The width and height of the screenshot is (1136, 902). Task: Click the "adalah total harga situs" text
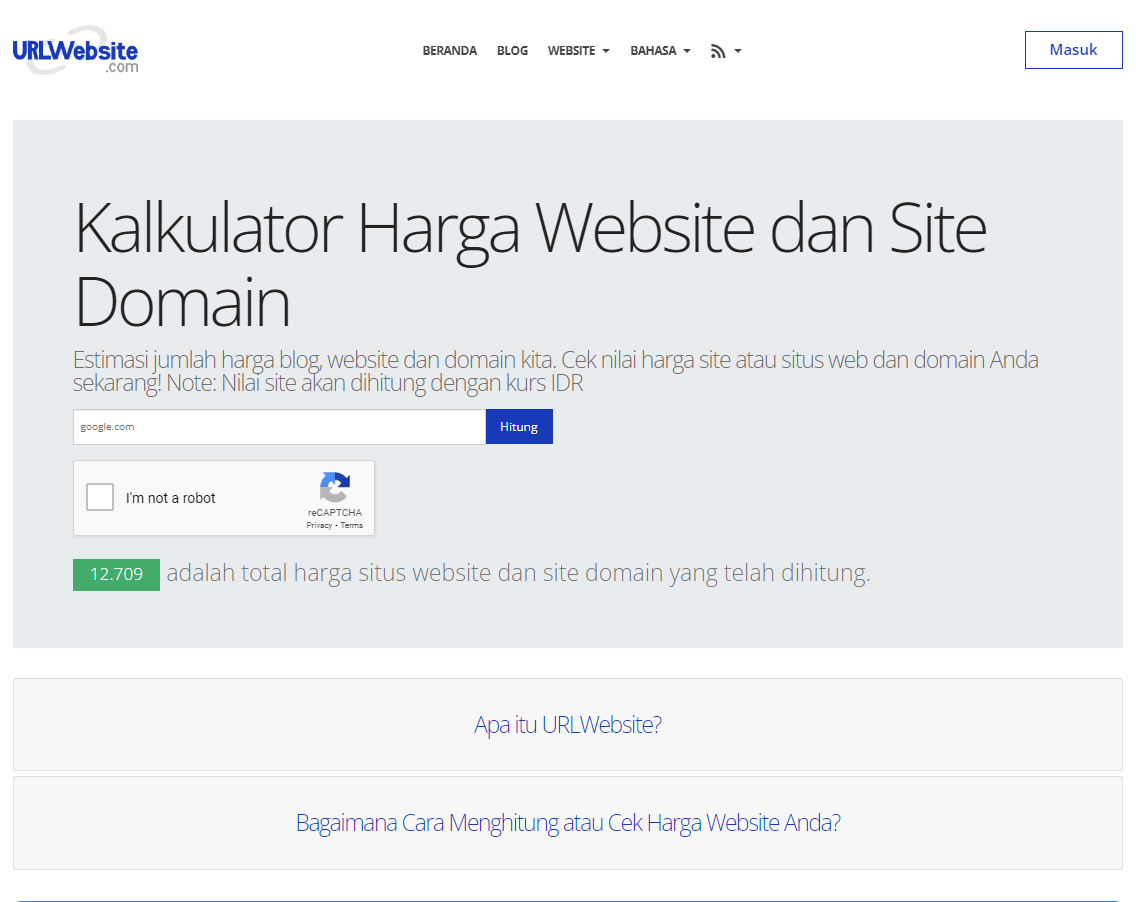pyautogui.click(x=518, y=574)
